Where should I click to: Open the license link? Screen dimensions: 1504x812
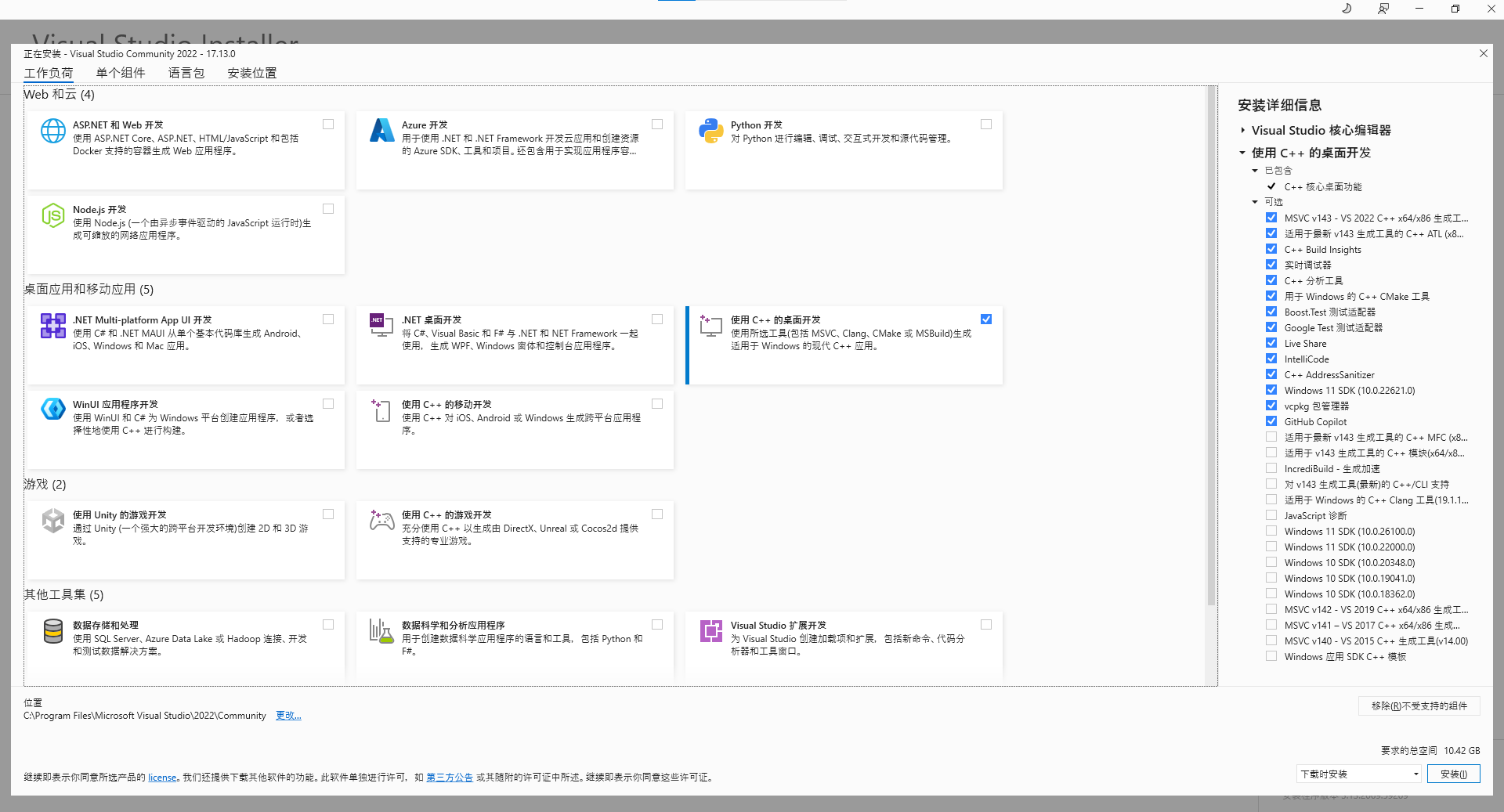[x=162, y=778]
